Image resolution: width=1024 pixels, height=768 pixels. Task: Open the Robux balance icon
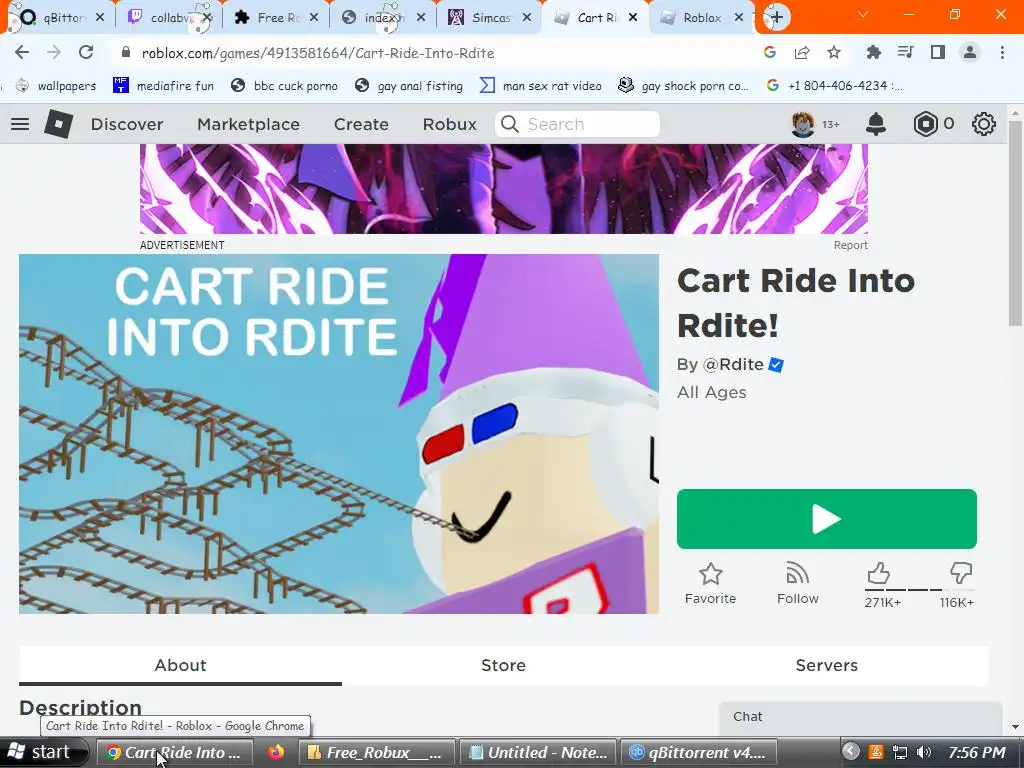(x=925, y=124)
